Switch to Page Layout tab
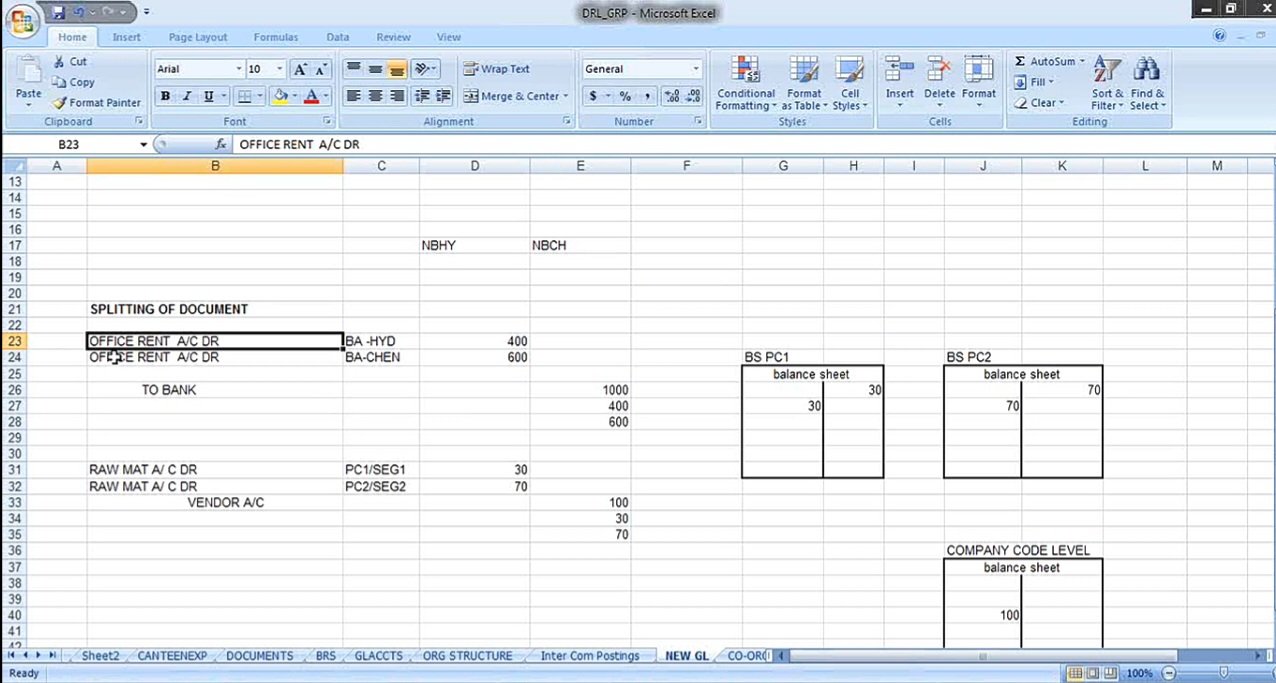The height and width of the screenshot is (683, 1276). pos(198,37)
